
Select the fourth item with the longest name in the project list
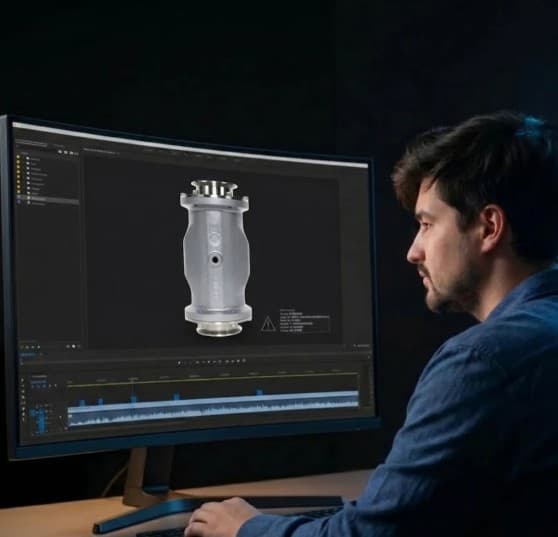pyautogui.click(x=39, y=174)
